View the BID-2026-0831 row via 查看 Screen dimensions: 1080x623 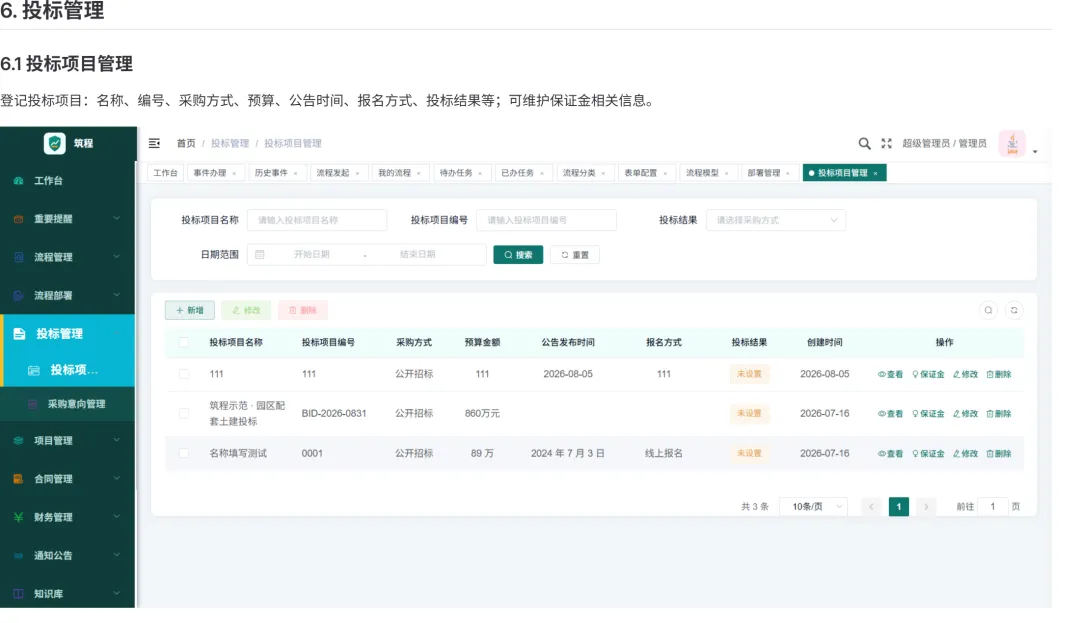[890, 414]
